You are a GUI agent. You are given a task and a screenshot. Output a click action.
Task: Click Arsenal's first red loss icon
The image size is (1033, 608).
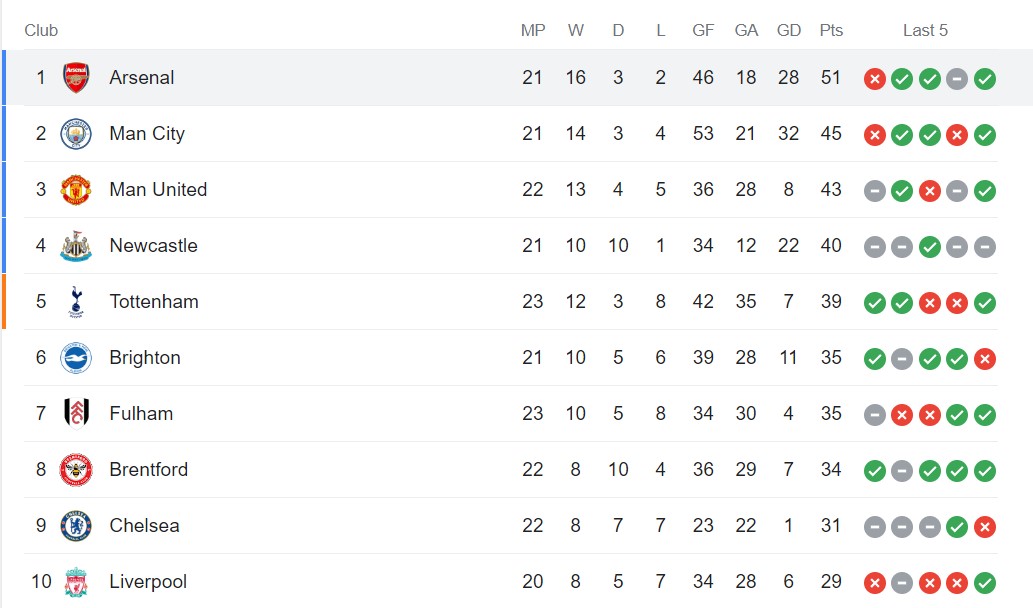[x=874, y=79]
